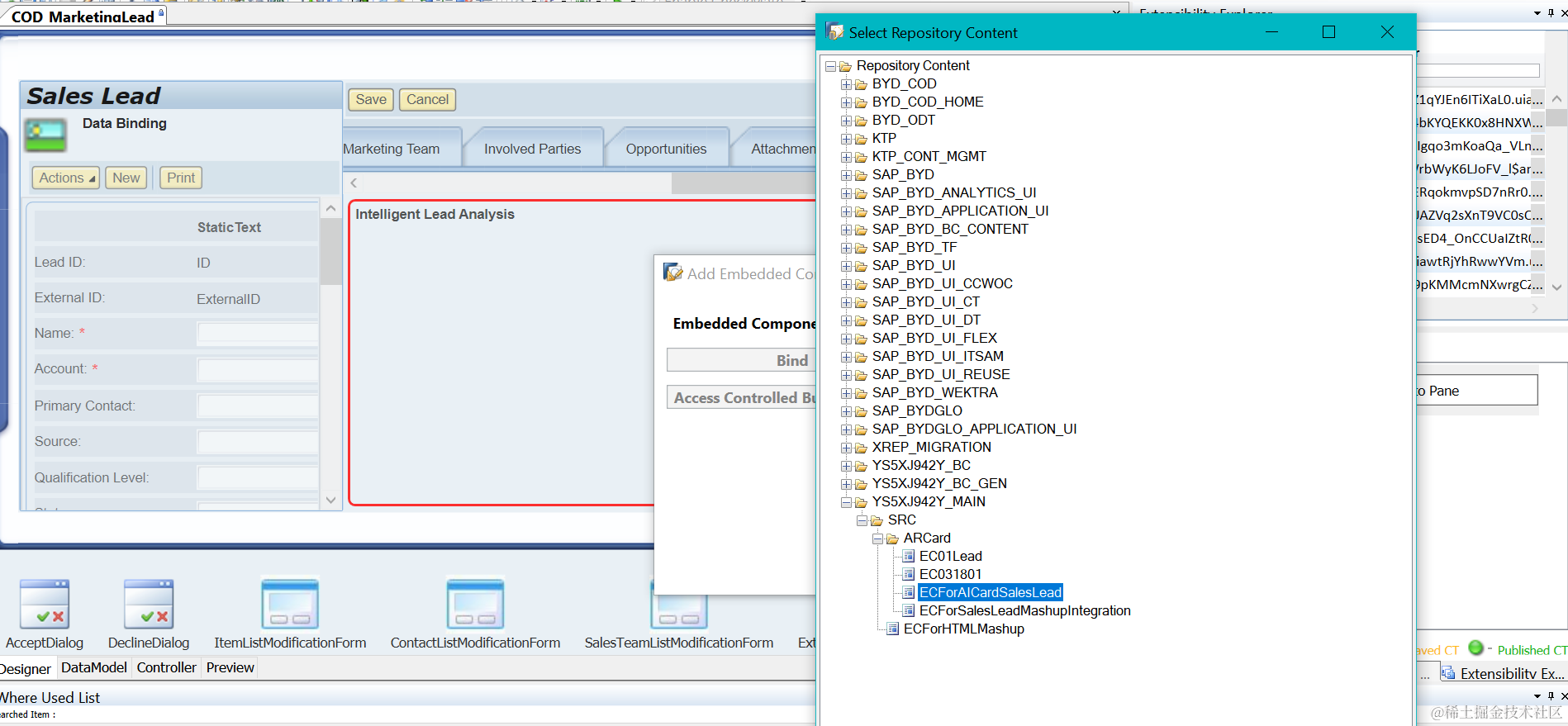Open the Controller view tab

click(167, 667)
